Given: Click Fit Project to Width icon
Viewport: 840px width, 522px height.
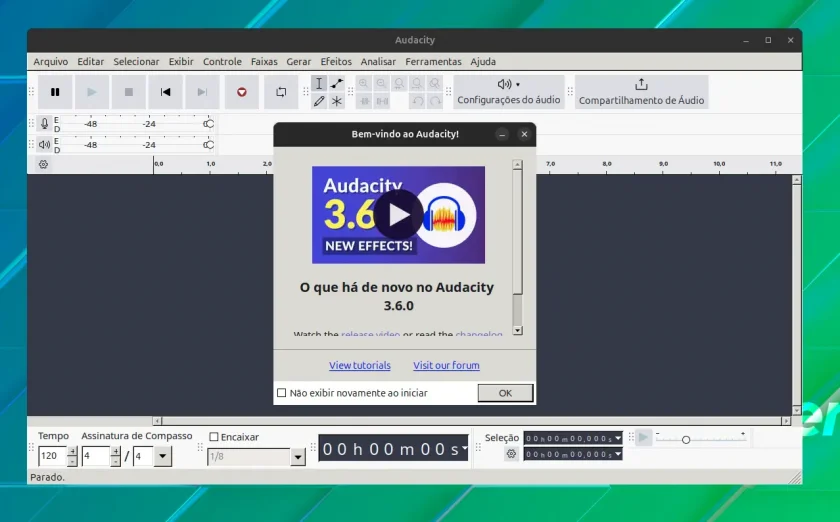Looking at the screenshot, I should pos(417,84).
